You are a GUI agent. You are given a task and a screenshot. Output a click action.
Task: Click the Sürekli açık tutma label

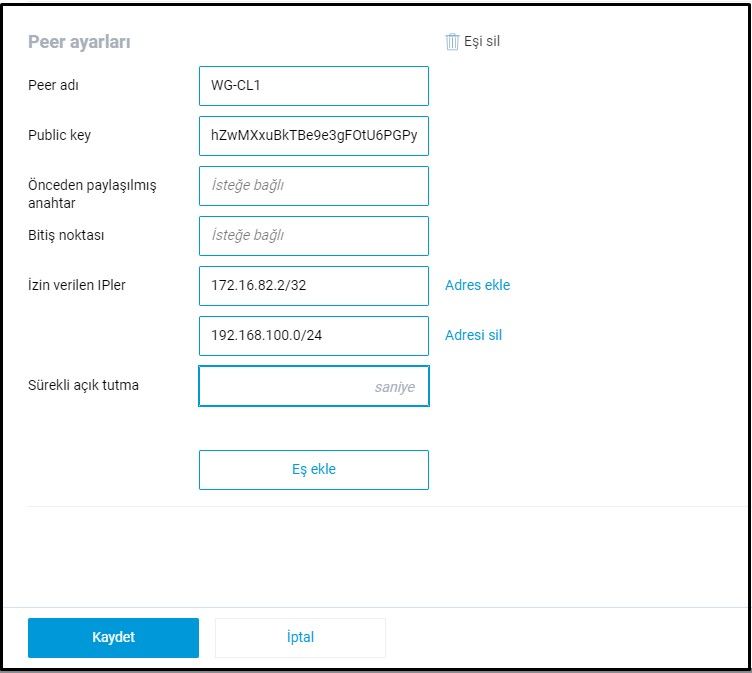click(83, 385)
